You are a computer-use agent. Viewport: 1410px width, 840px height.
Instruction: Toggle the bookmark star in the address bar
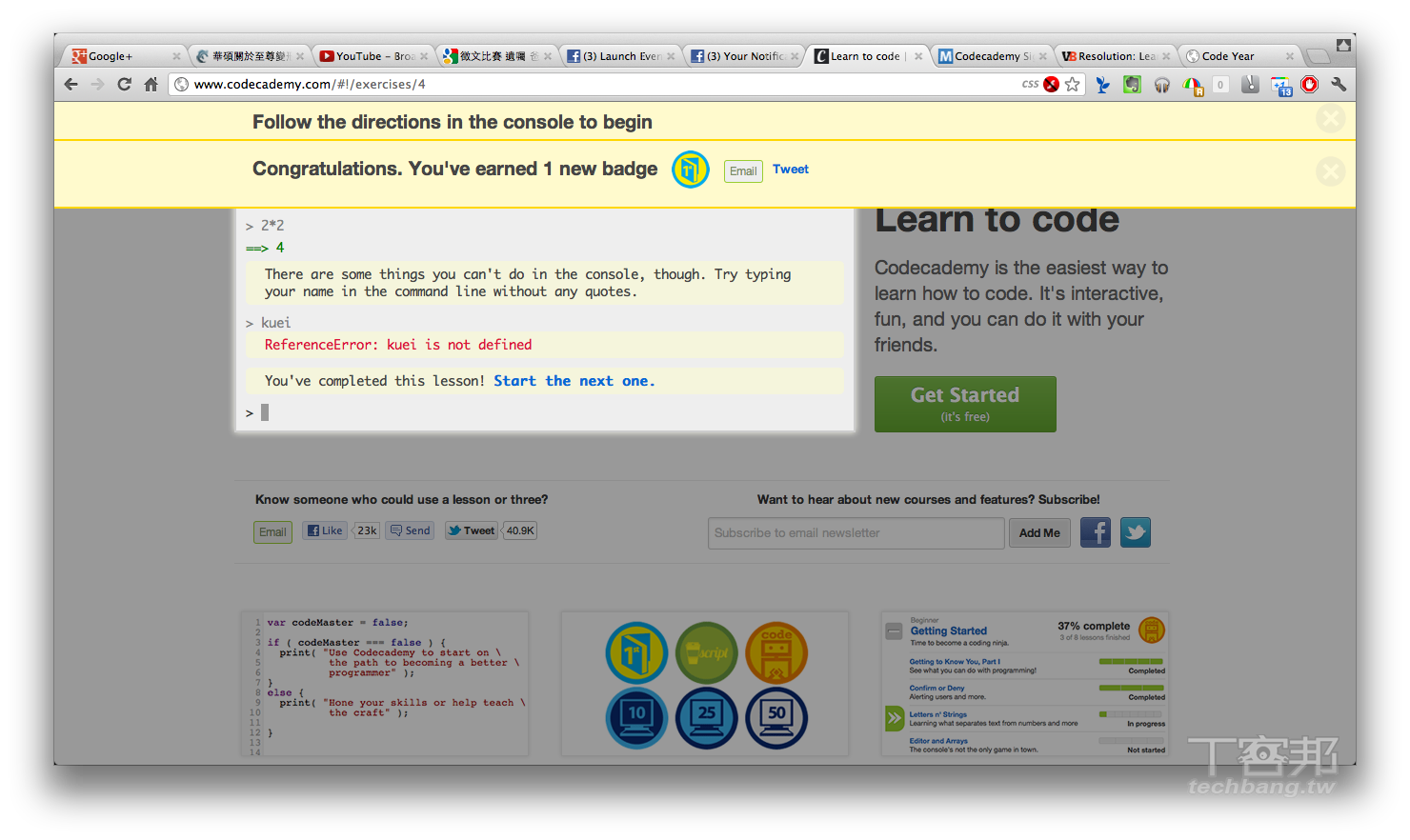coord(1074,85)
